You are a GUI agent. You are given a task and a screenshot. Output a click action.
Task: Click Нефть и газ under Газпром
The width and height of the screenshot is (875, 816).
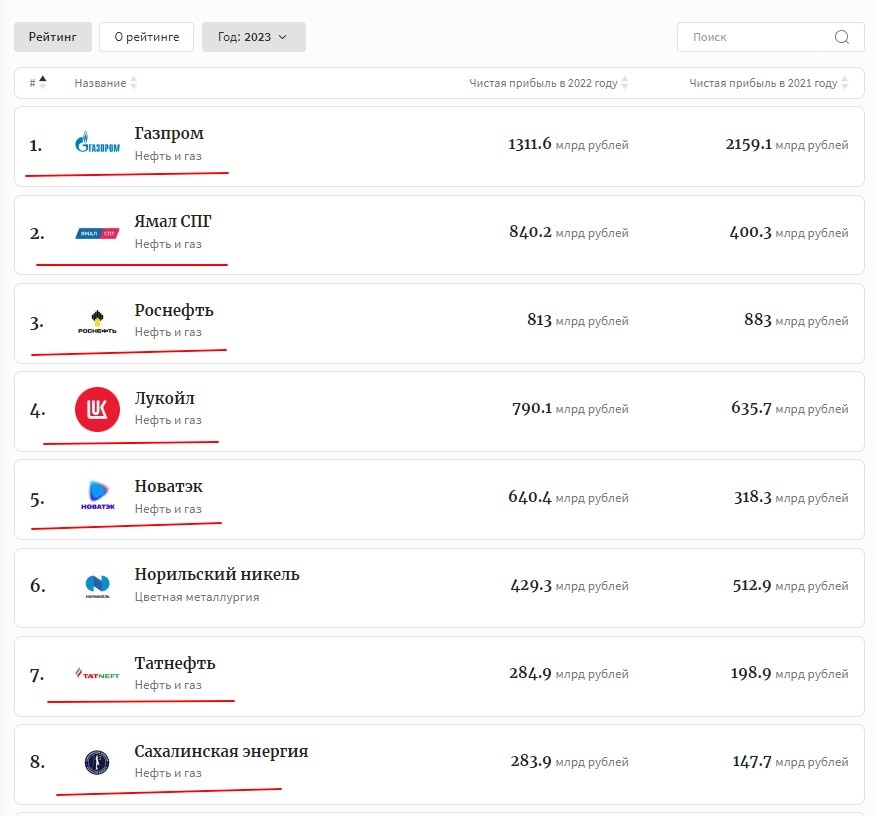click(168, 156)
